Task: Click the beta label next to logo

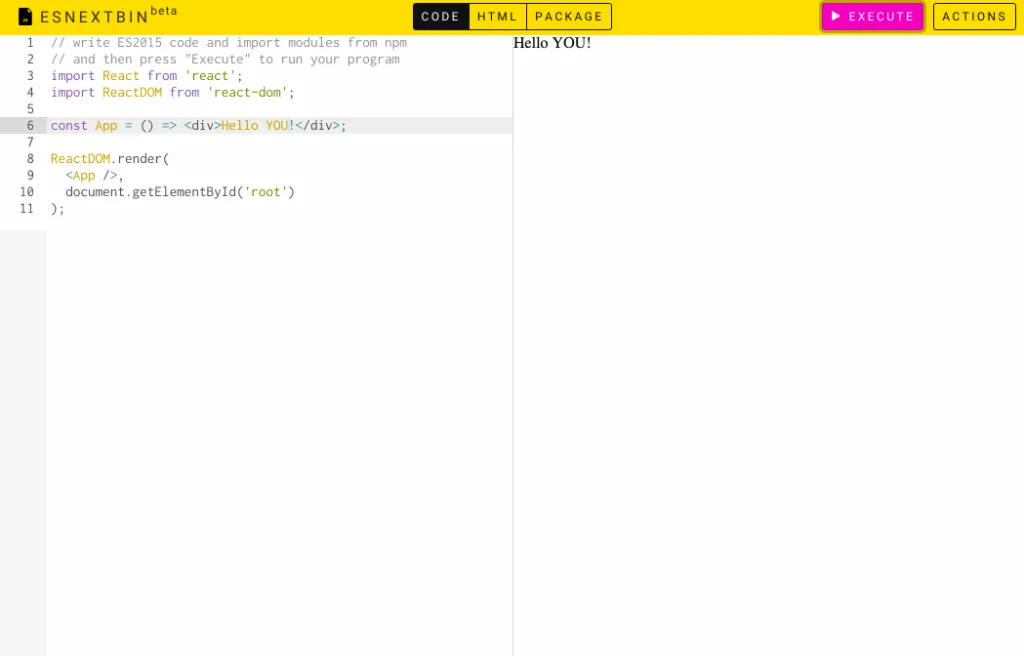Action: [x=164, y=11]
